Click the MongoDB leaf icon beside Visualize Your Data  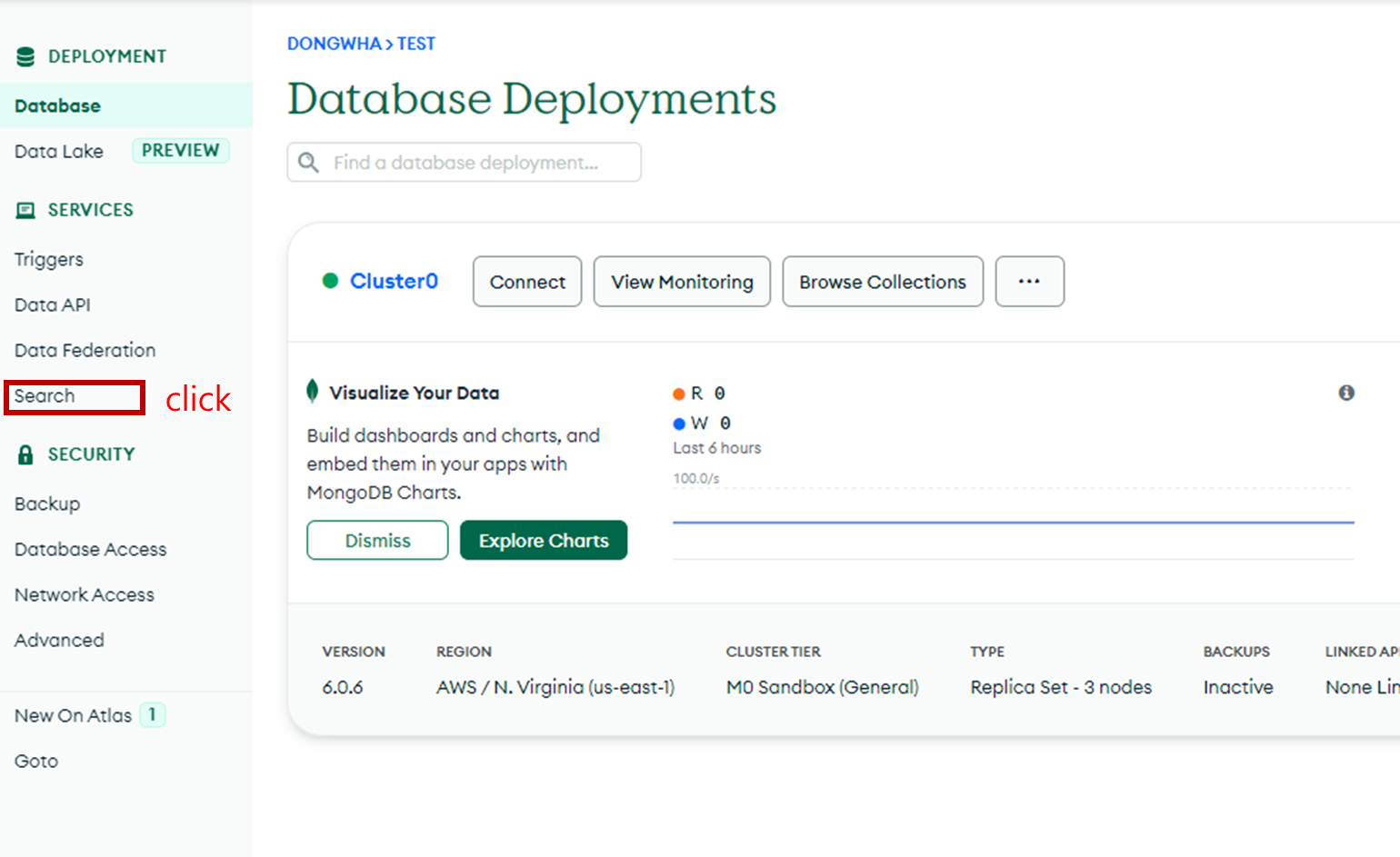313,392
